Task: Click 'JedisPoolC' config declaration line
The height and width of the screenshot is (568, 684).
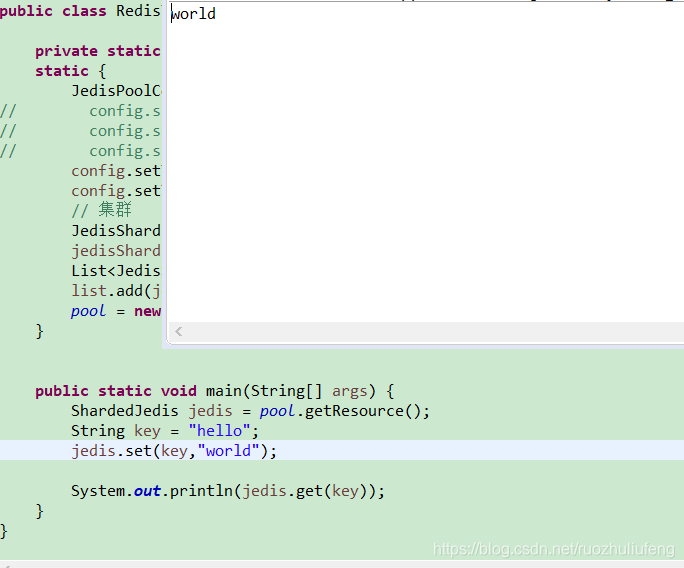Action: (x=116, y=91)
